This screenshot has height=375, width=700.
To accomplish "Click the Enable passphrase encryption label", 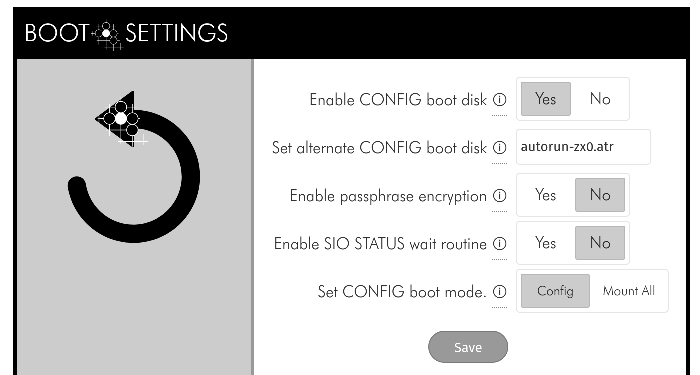I will tap(388, 196).
